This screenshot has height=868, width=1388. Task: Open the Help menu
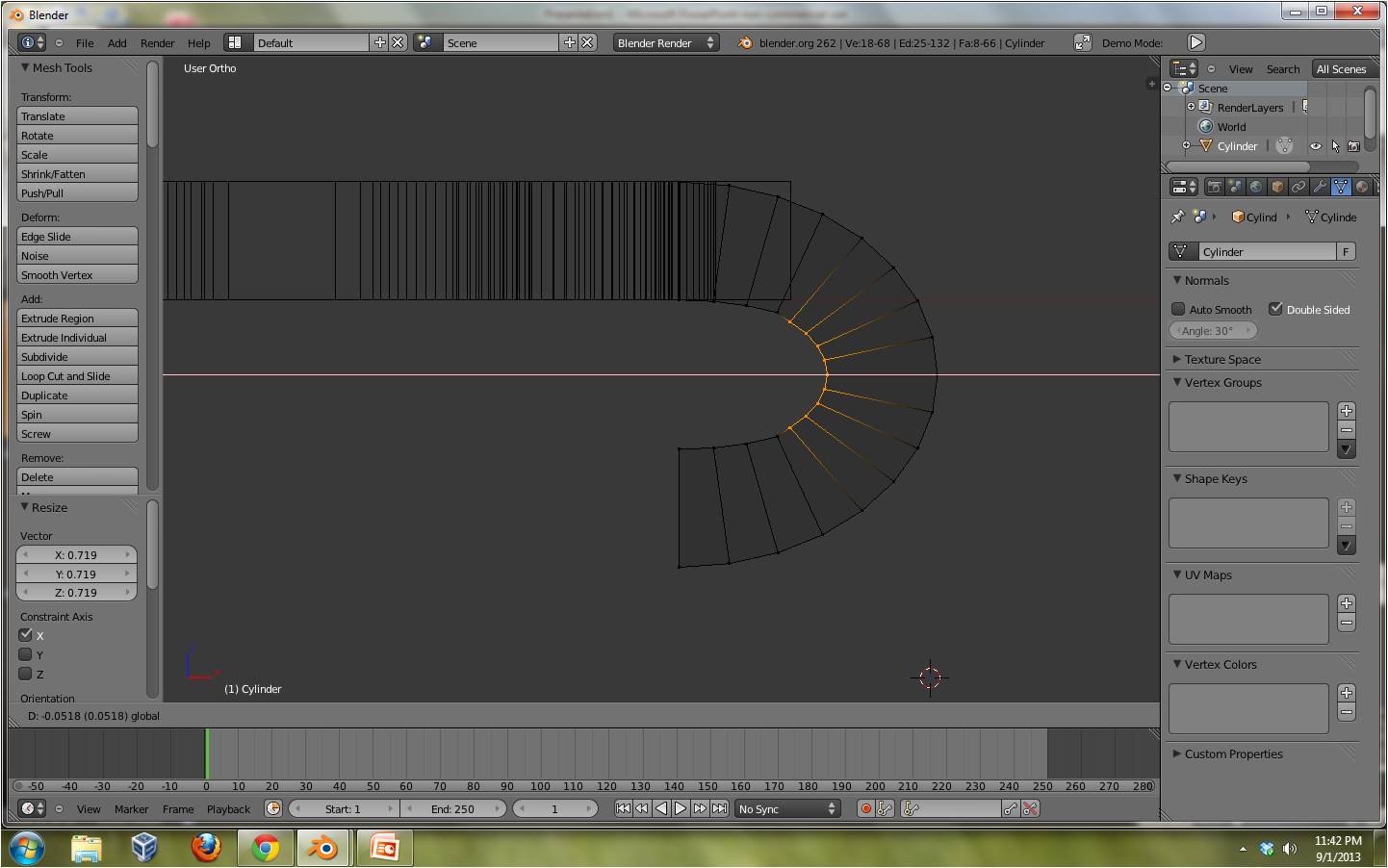tap(198, 42)
